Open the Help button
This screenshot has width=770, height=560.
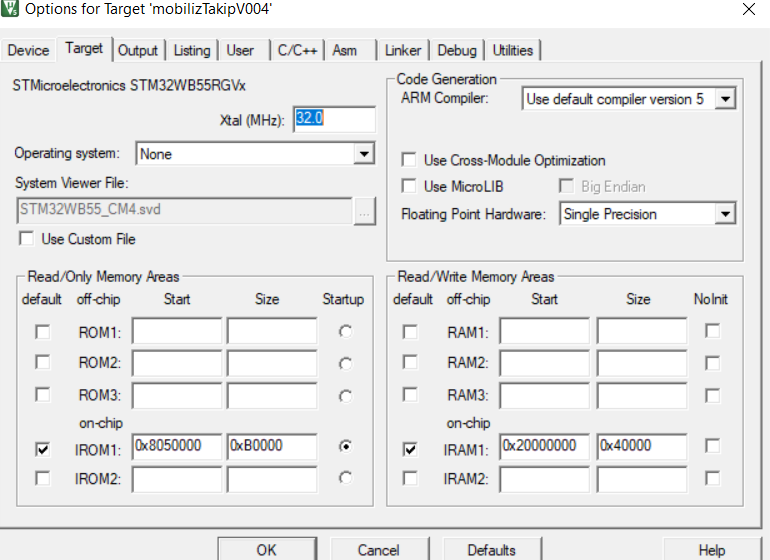(x=712, y=549)
